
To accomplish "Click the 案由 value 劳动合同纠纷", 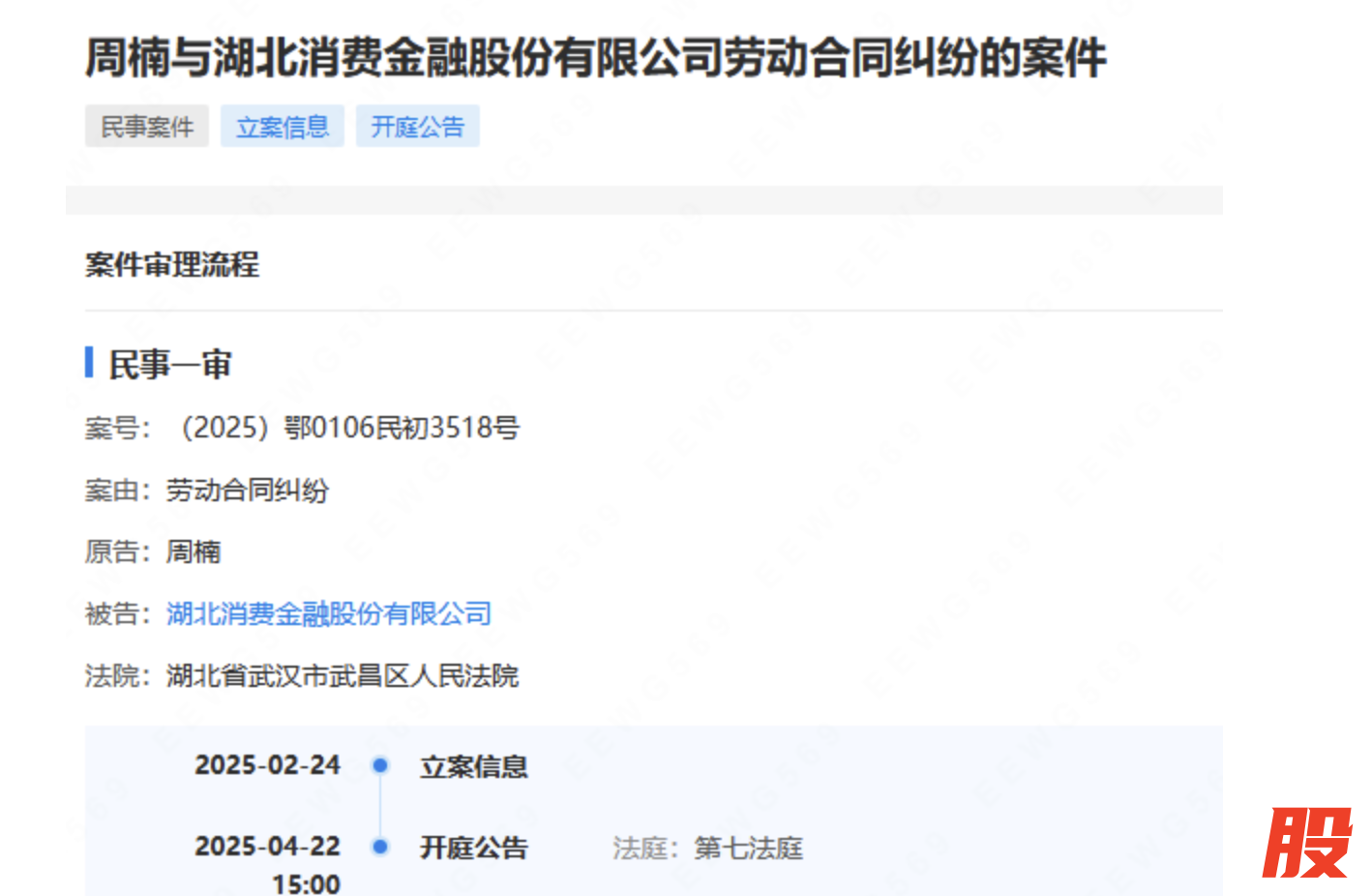I will tap(248, 491).
